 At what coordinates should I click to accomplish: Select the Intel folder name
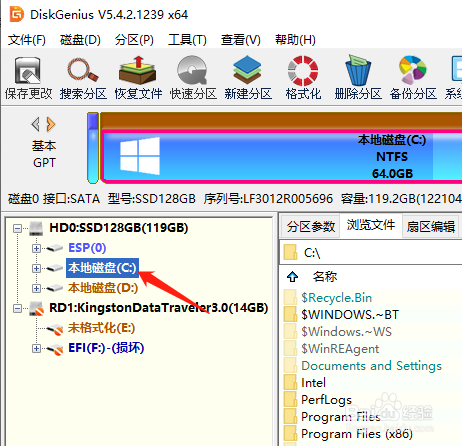click(313, 382)
